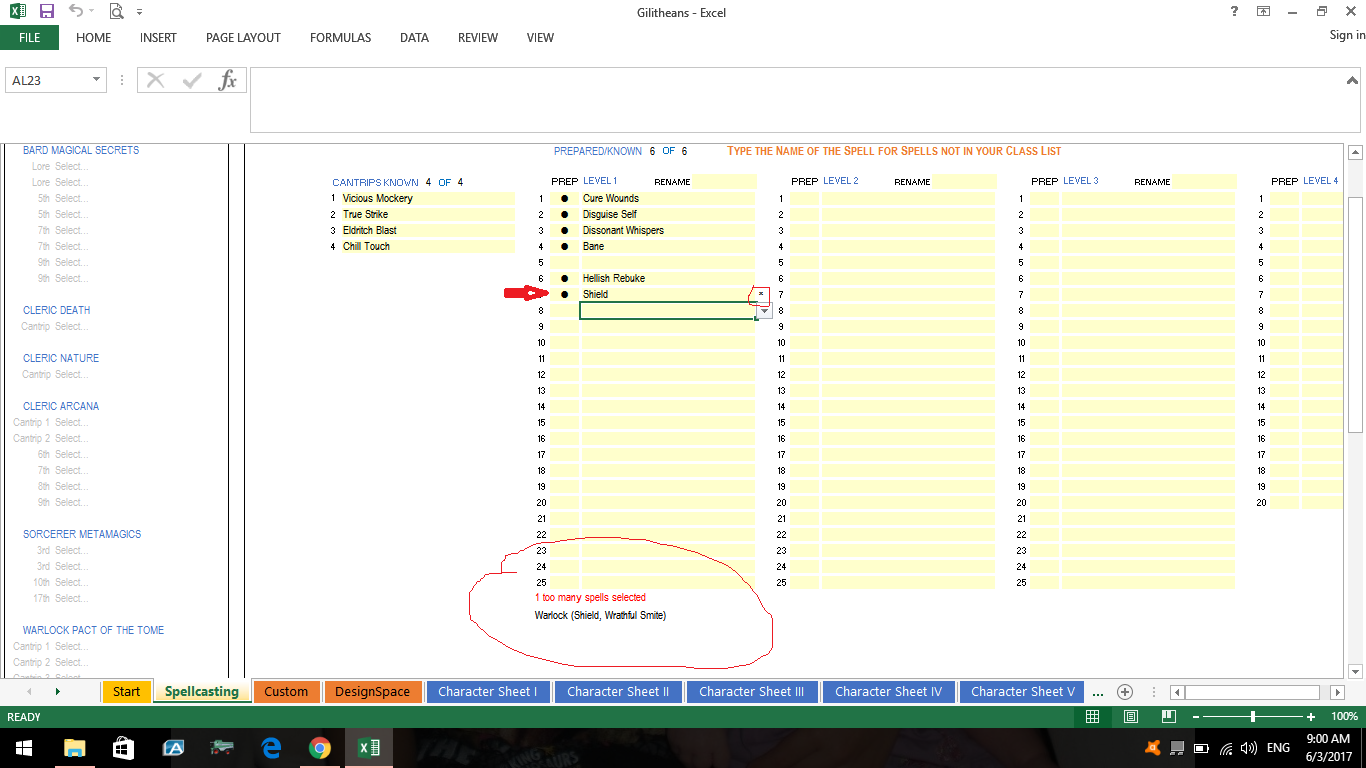Open dropdown arrow of selected Level 1 cell
Image resolution: width=1366 pixels, height=768 pixels.
pos(764,311)
